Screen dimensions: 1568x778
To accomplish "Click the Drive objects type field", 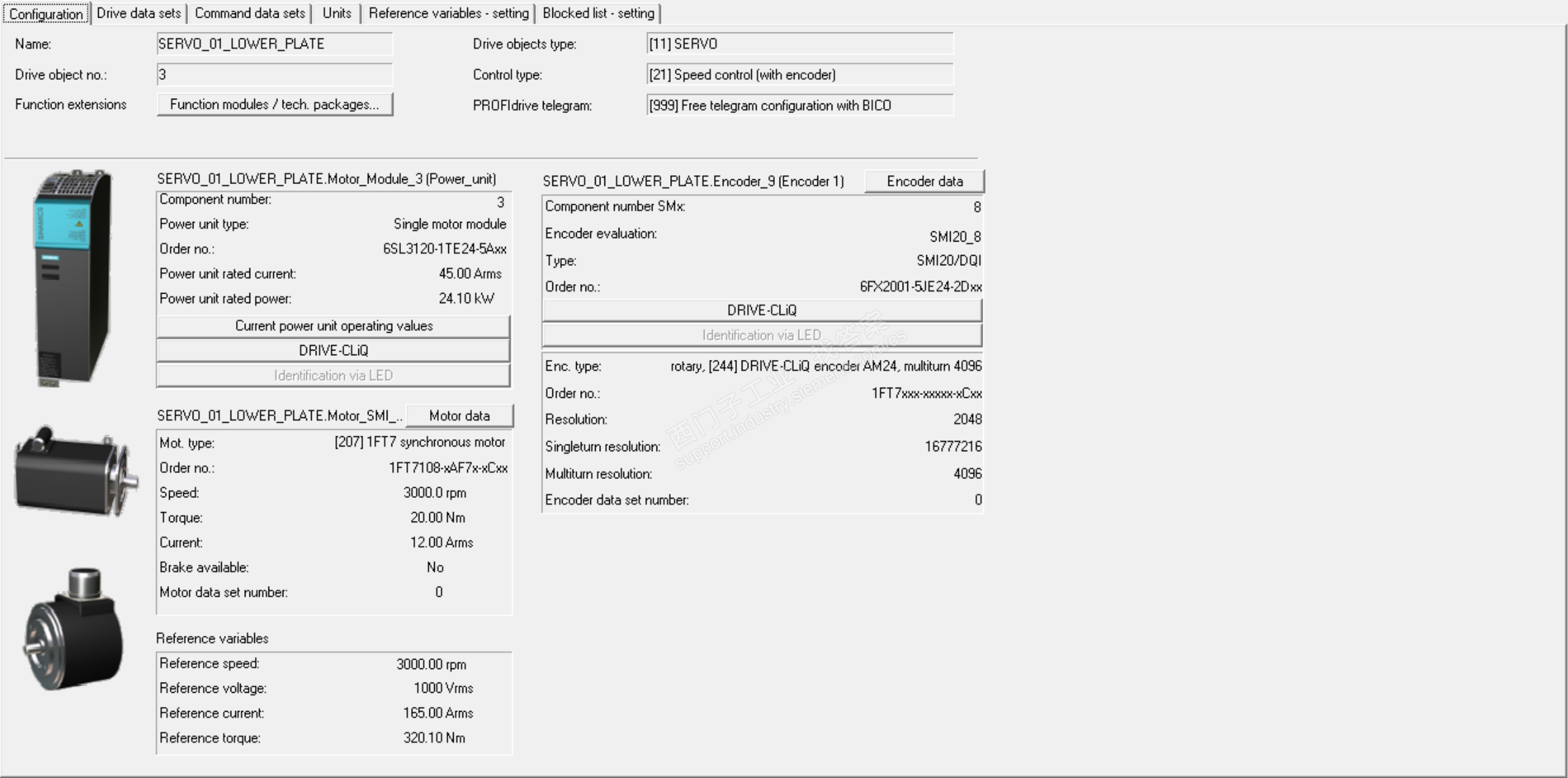I will coord(799,44).
